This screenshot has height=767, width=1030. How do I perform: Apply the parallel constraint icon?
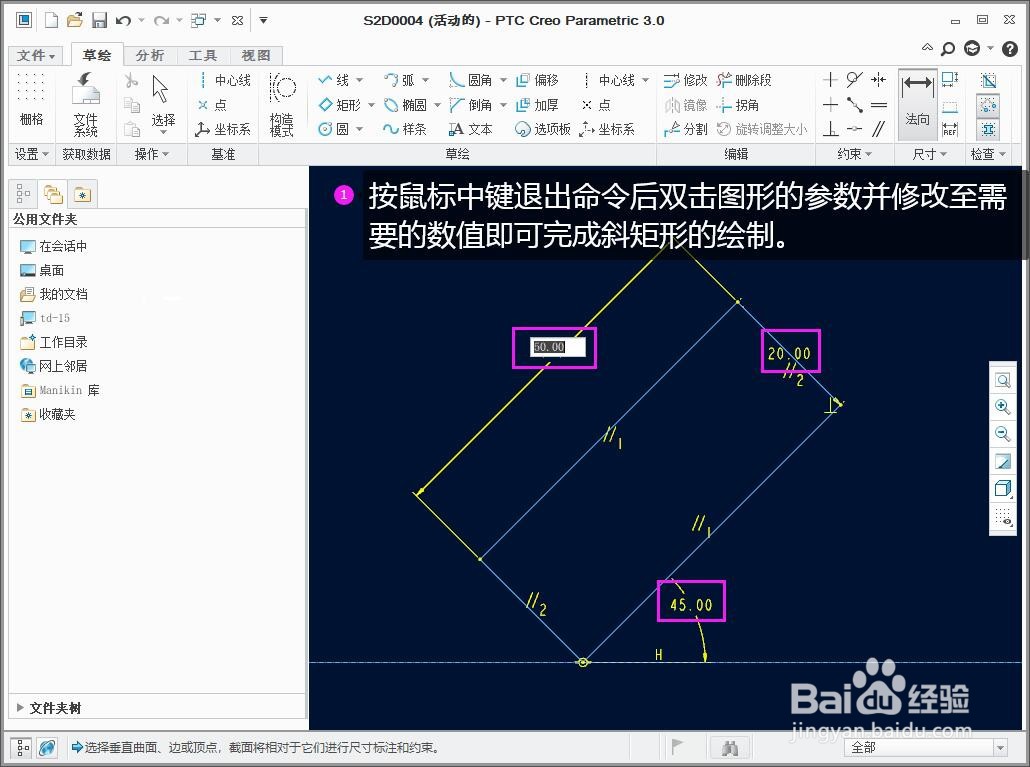(x=878, y=129)
